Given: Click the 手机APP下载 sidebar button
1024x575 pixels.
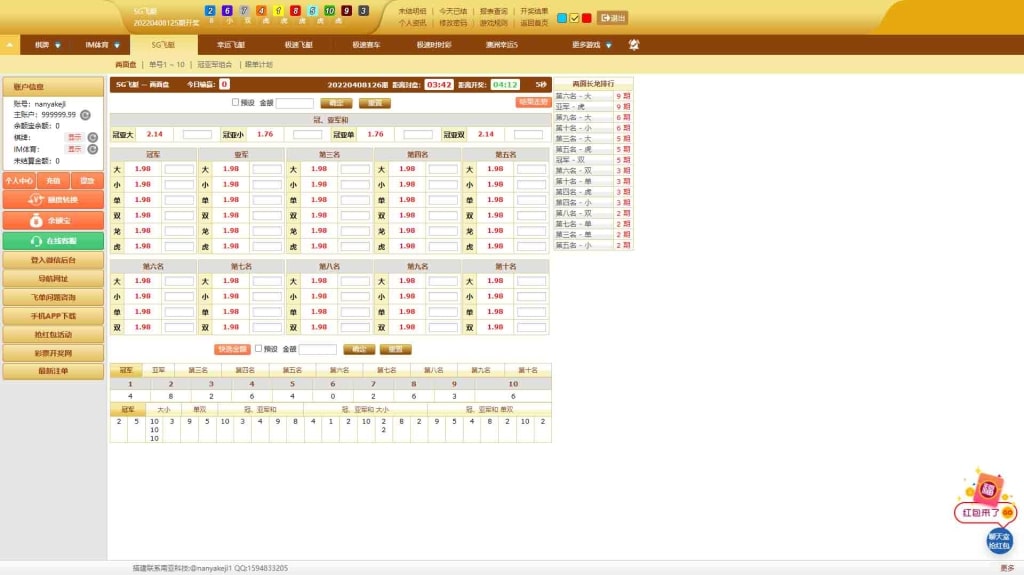Looking at the screenshot, I should click(x=53, y=316).
